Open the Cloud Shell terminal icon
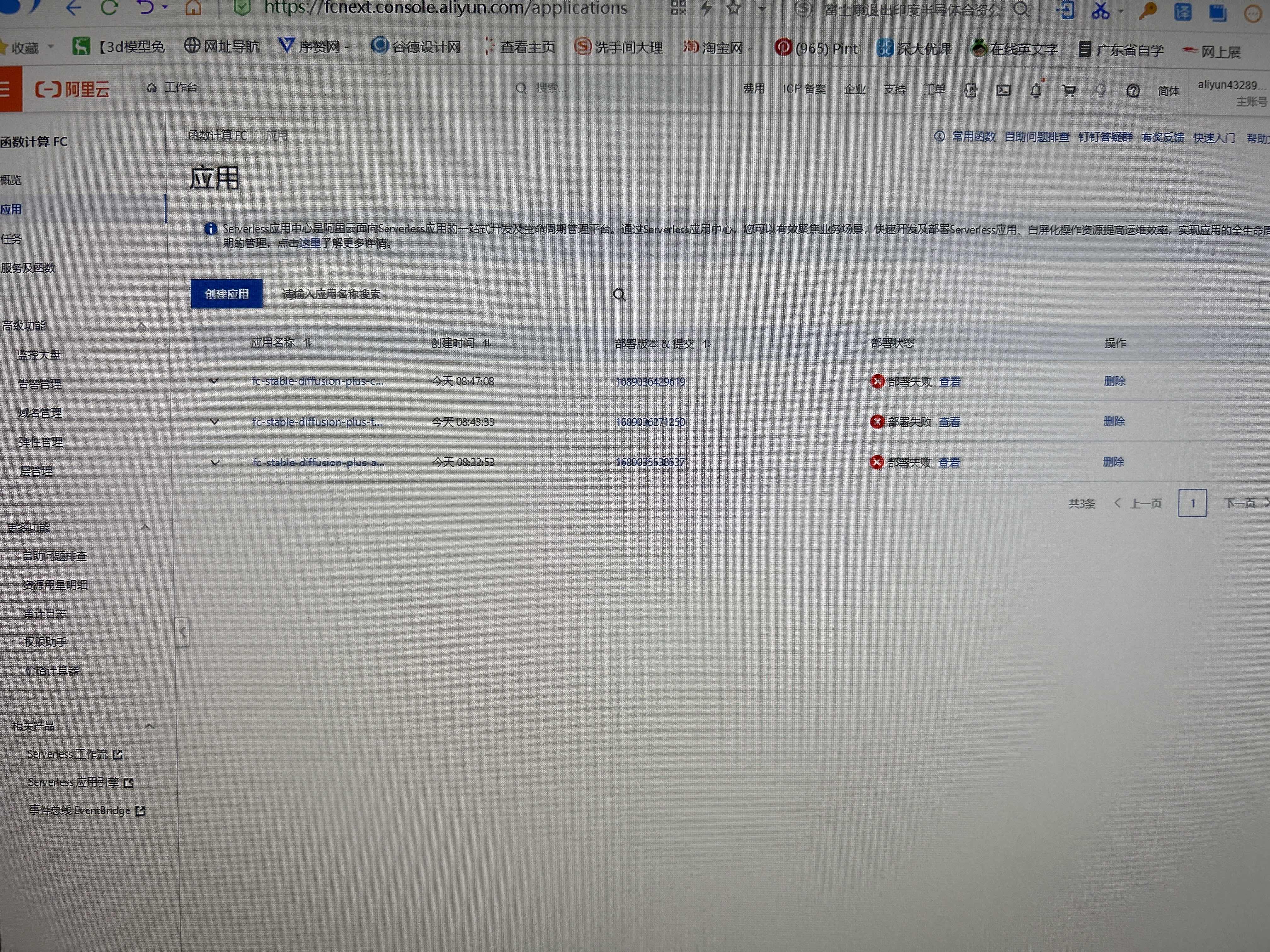This screenshot has width=1270, height=952. 1003,90
